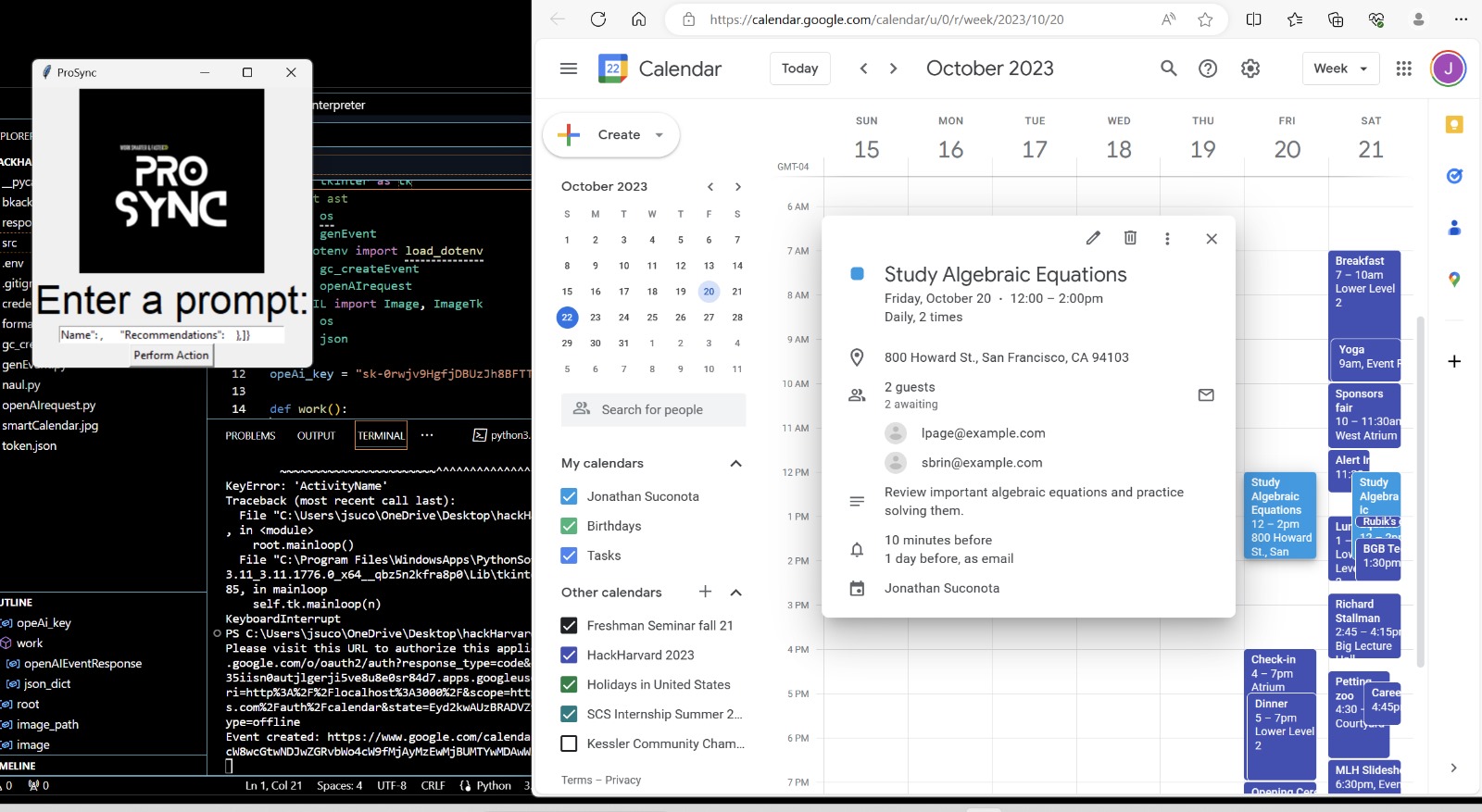Open the Support help icon
Screen dimensions: 1482x812
click(1208, 69)
